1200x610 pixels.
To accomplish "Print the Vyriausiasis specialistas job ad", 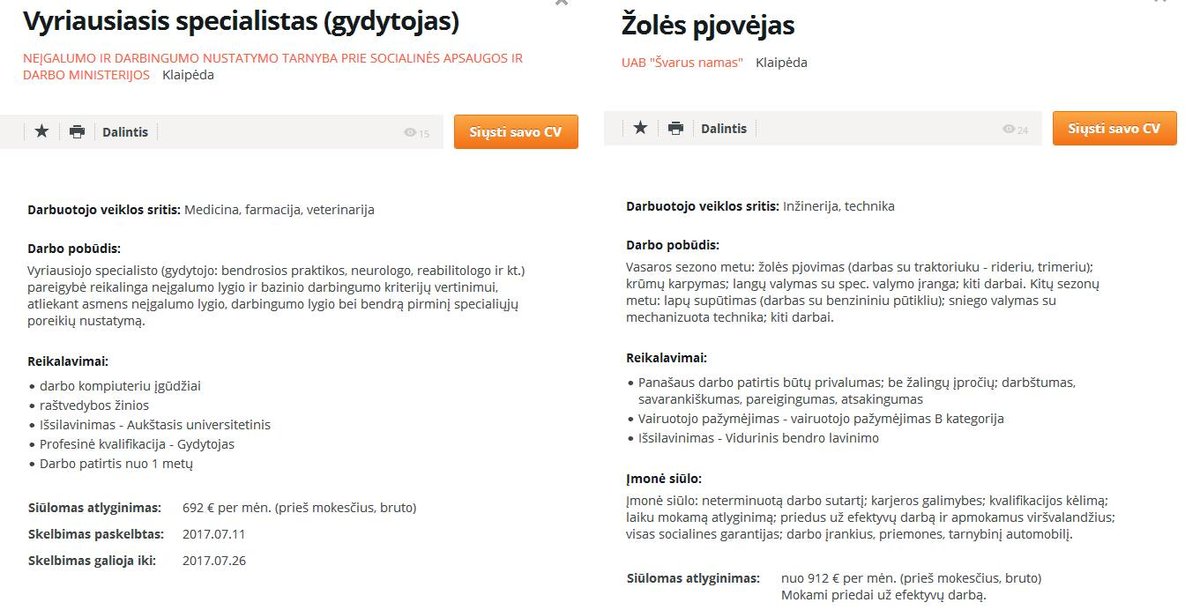I will coord(77,131).
